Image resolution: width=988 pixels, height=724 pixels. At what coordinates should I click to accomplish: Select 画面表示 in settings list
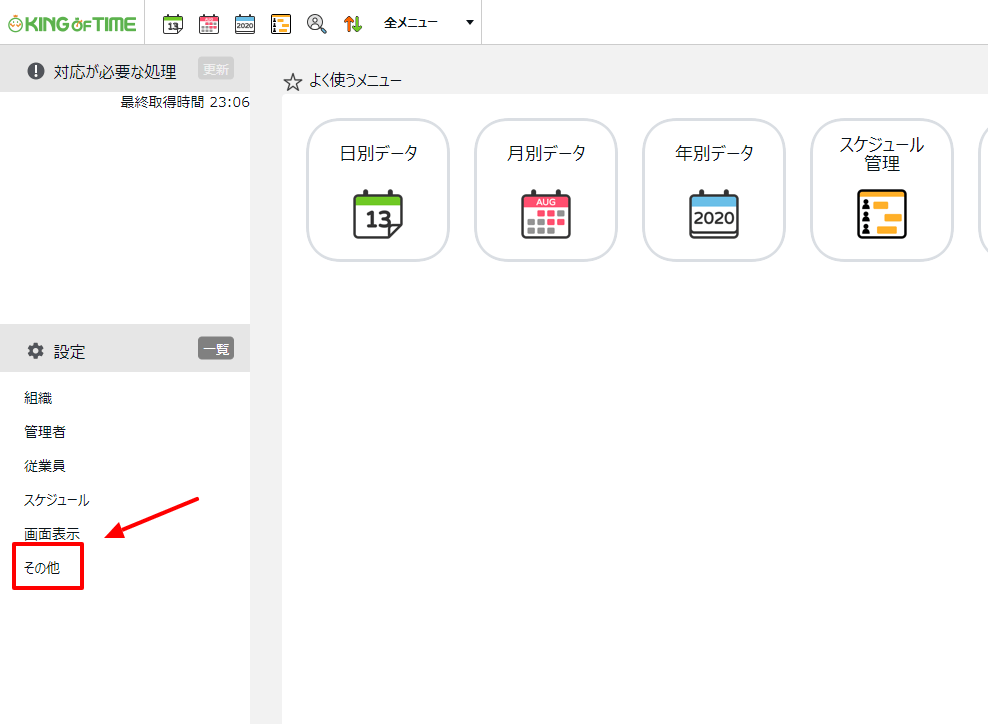coord(52,534)
